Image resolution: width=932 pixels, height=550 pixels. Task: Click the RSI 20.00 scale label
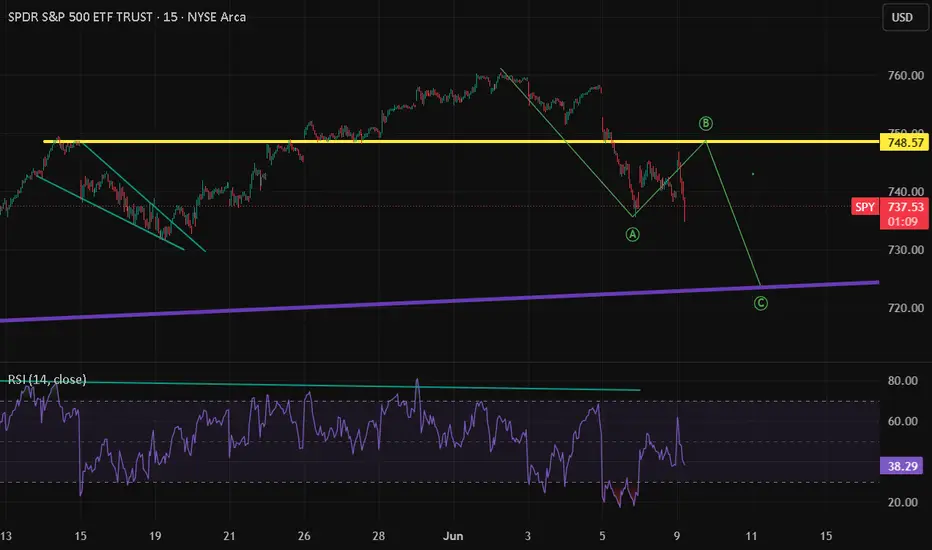pos(902,502)
